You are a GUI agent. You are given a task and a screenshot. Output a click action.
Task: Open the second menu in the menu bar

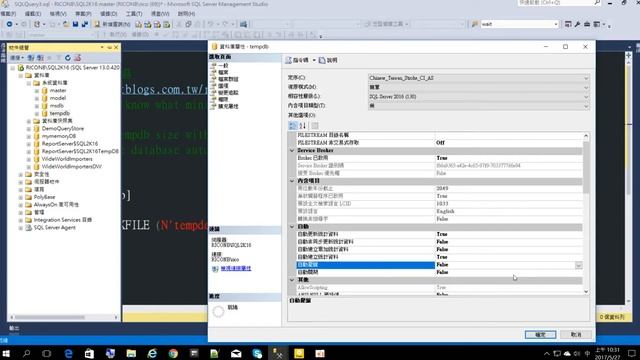[33, 14]
